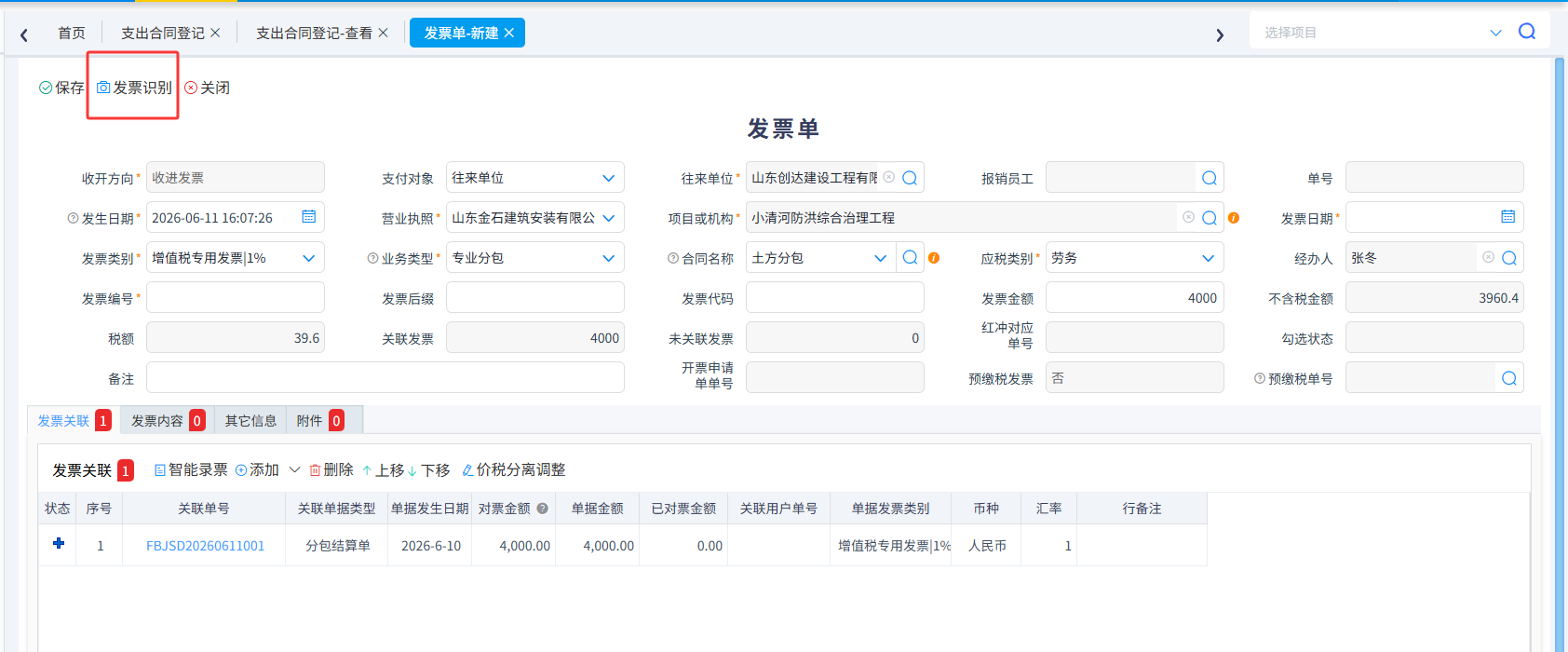Click the help icon beside 预缴税单号 label
Viewport: 1568px width, 652px height.
point(1260,378)
